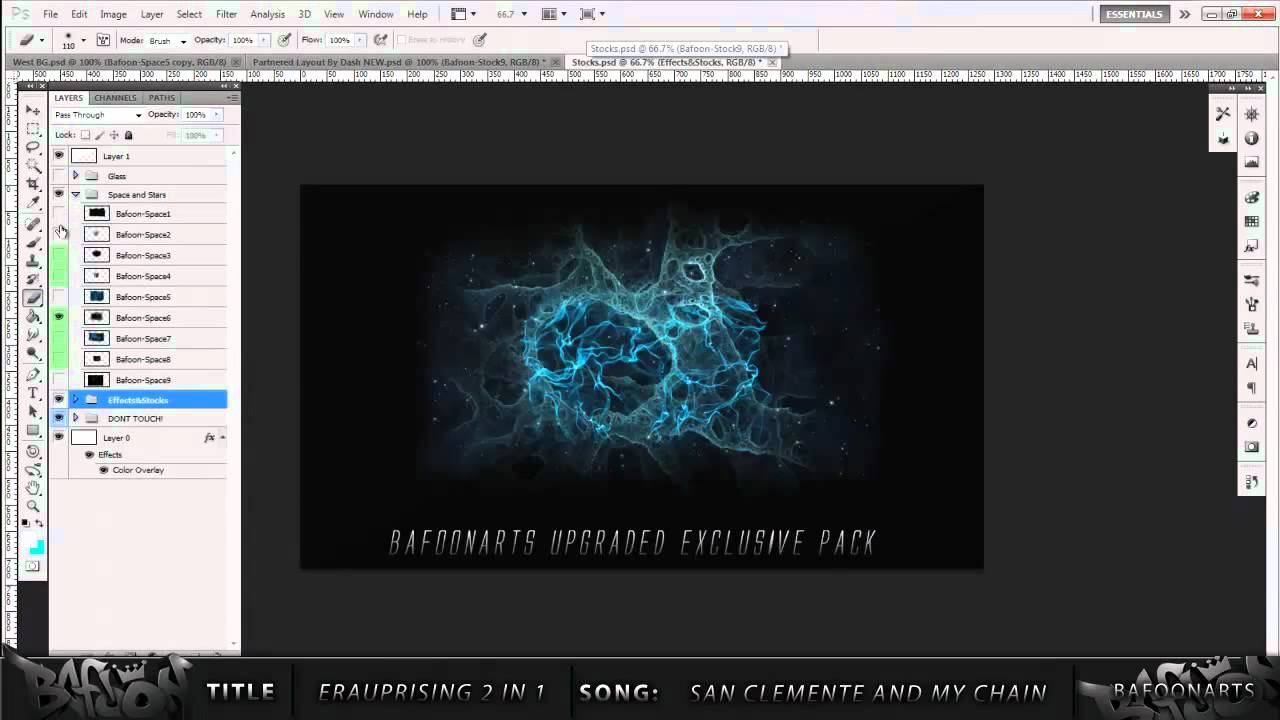This screenshot has height=720, width=1280.
Task: Hide the Space and Stars group
Action: click(x=59, y=194)
